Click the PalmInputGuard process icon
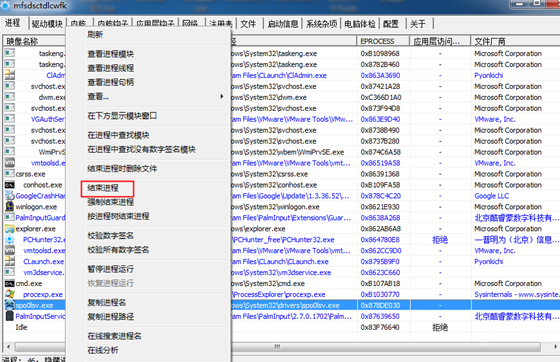The image size is (560, 362). (x=10, y=217)
